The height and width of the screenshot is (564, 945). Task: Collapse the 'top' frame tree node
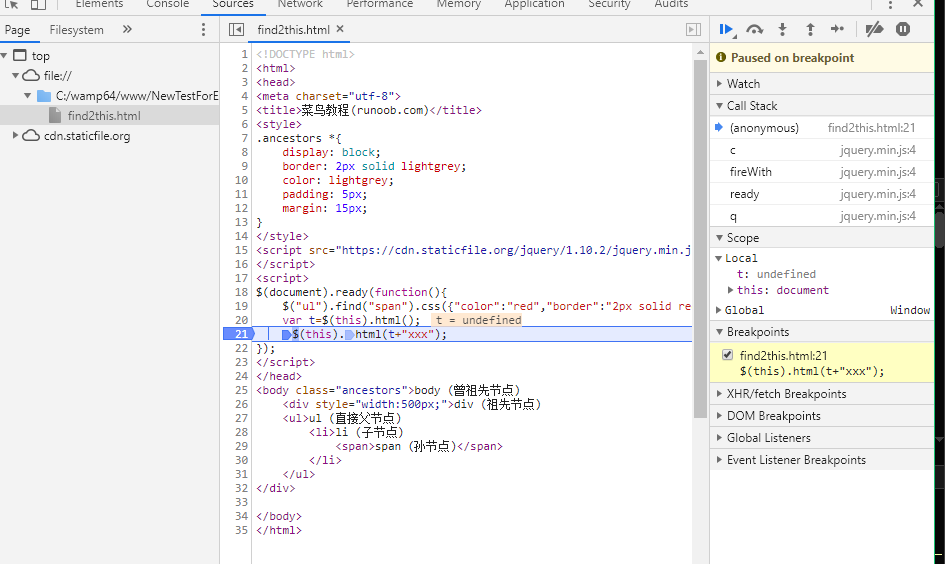point(4,55)
